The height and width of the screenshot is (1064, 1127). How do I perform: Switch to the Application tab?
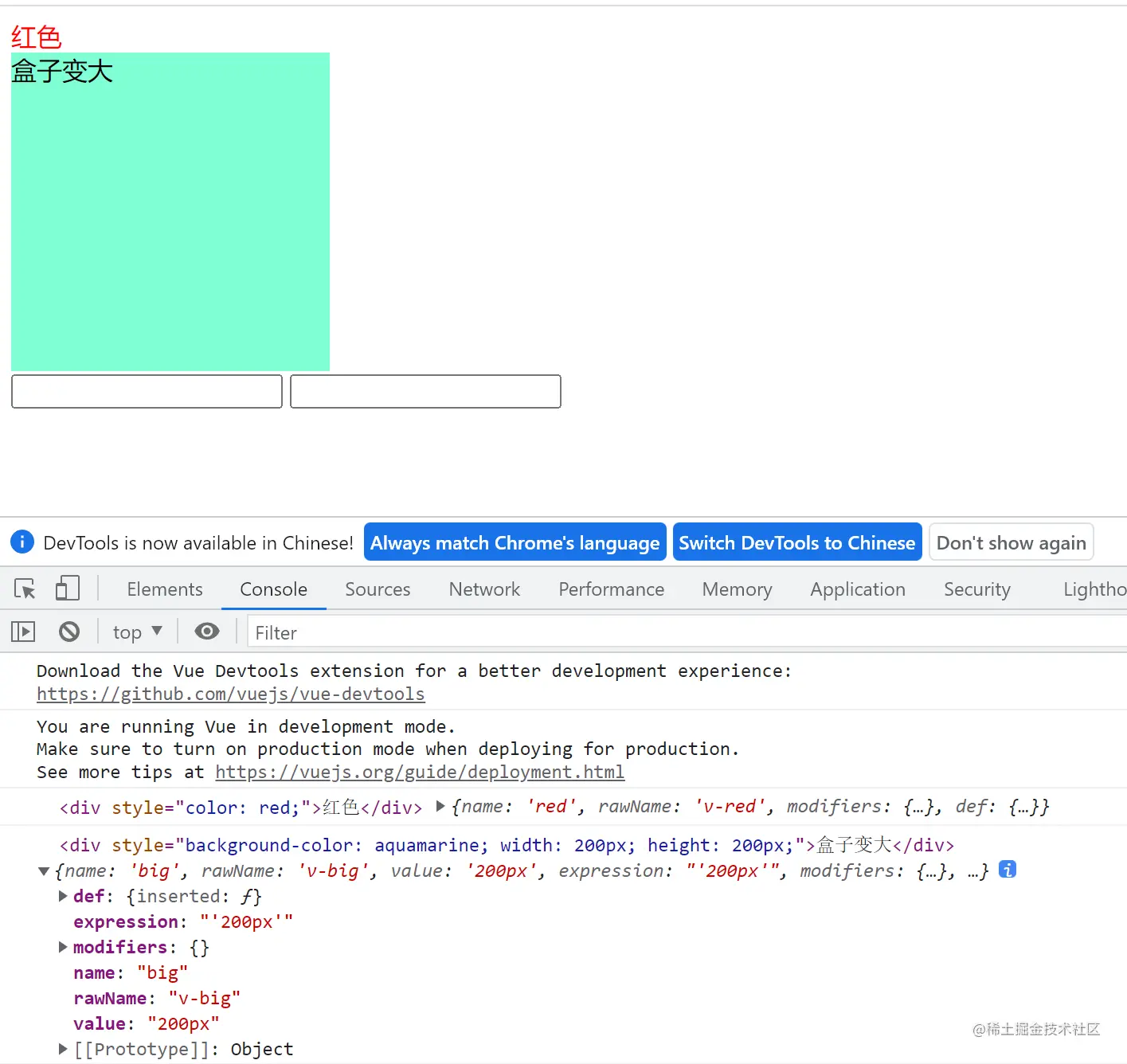coord(858,589)
